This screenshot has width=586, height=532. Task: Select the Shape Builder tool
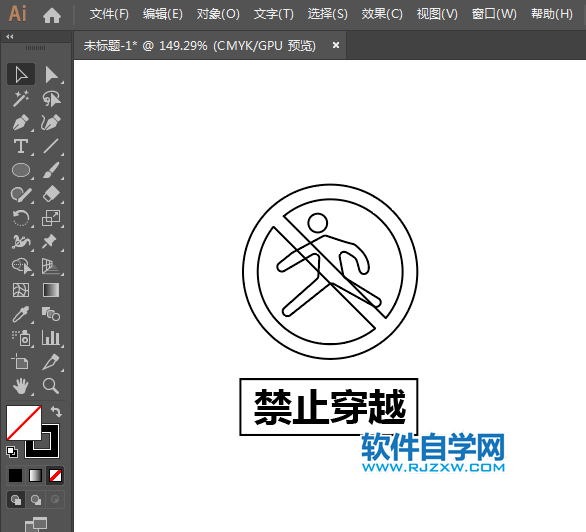coord(21,266)
